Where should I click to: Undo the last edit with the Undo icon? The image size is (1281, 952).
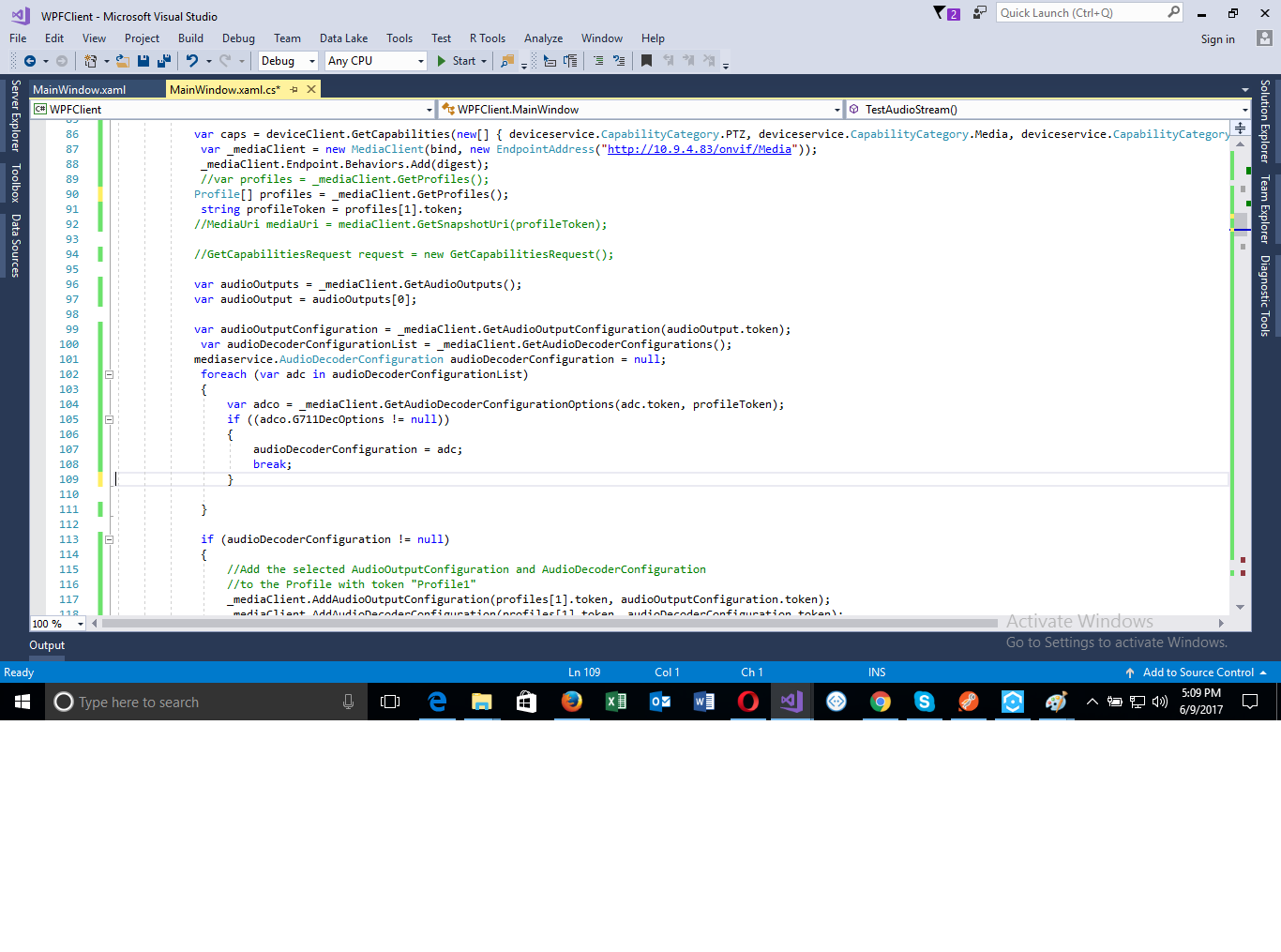pos(192,61)
